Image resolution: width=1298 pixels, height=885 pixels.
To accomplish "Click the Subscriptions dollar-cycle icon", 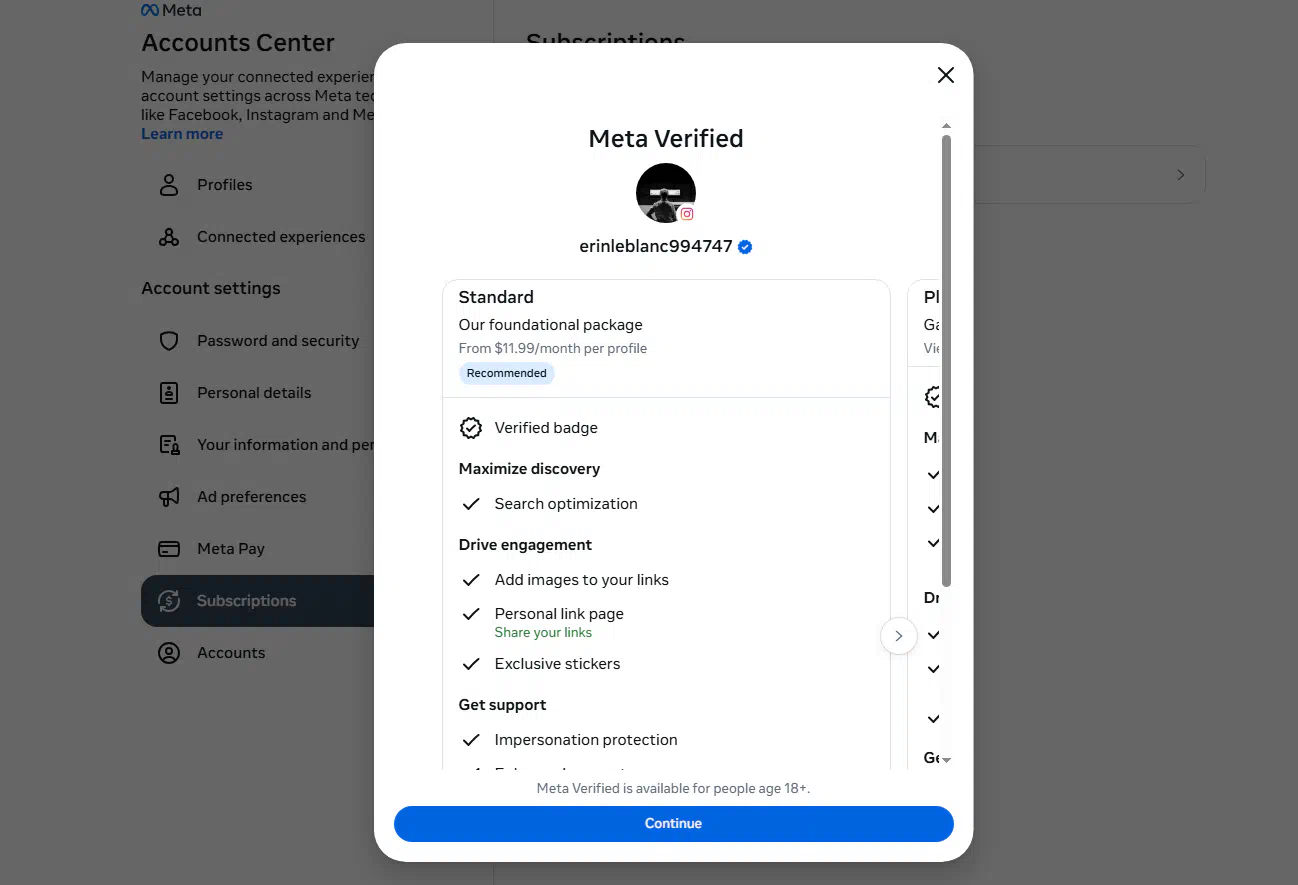I will click(x=169, y=601).
